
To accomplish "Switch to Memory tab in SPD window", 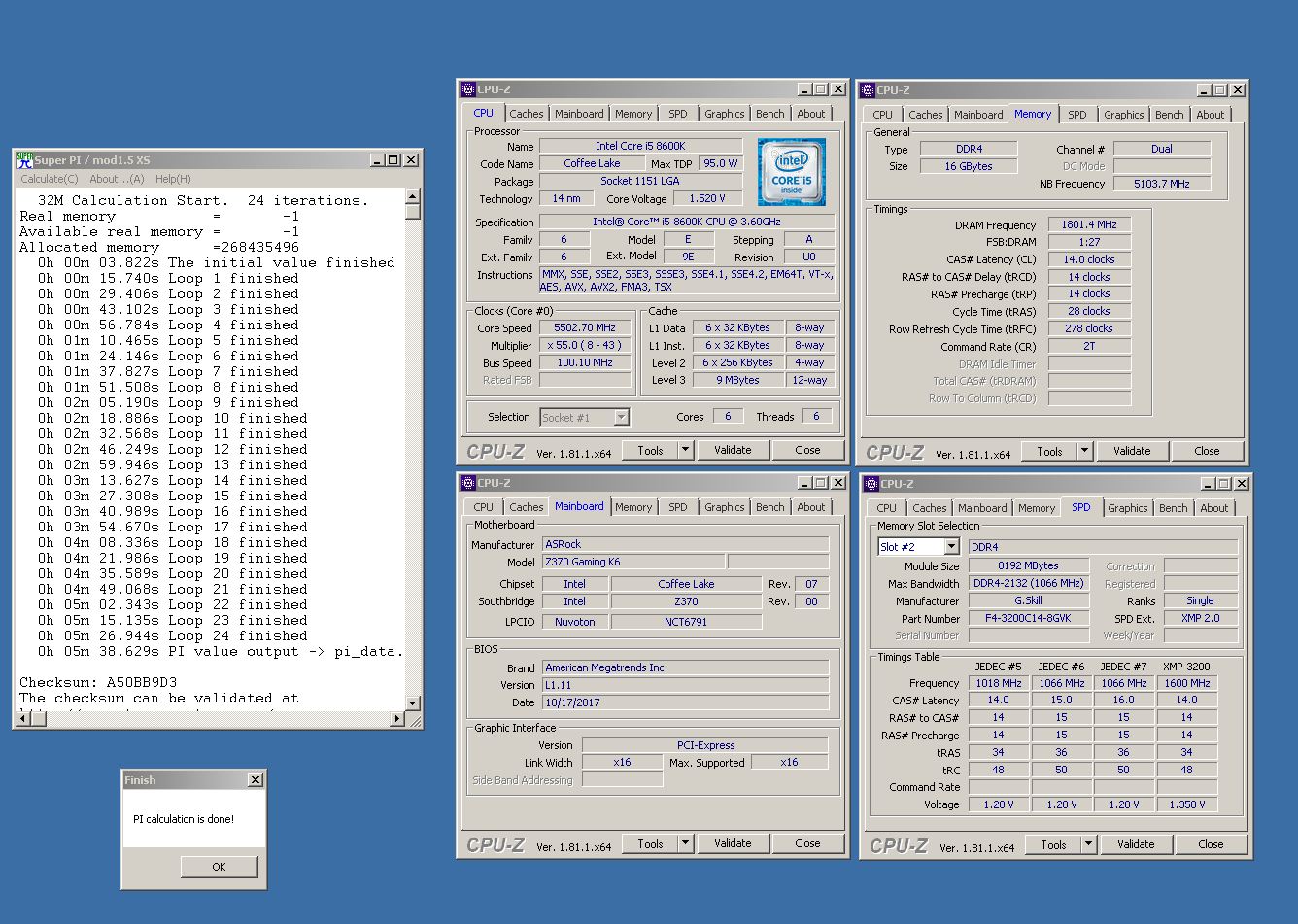I will (x=1037, y=508).
